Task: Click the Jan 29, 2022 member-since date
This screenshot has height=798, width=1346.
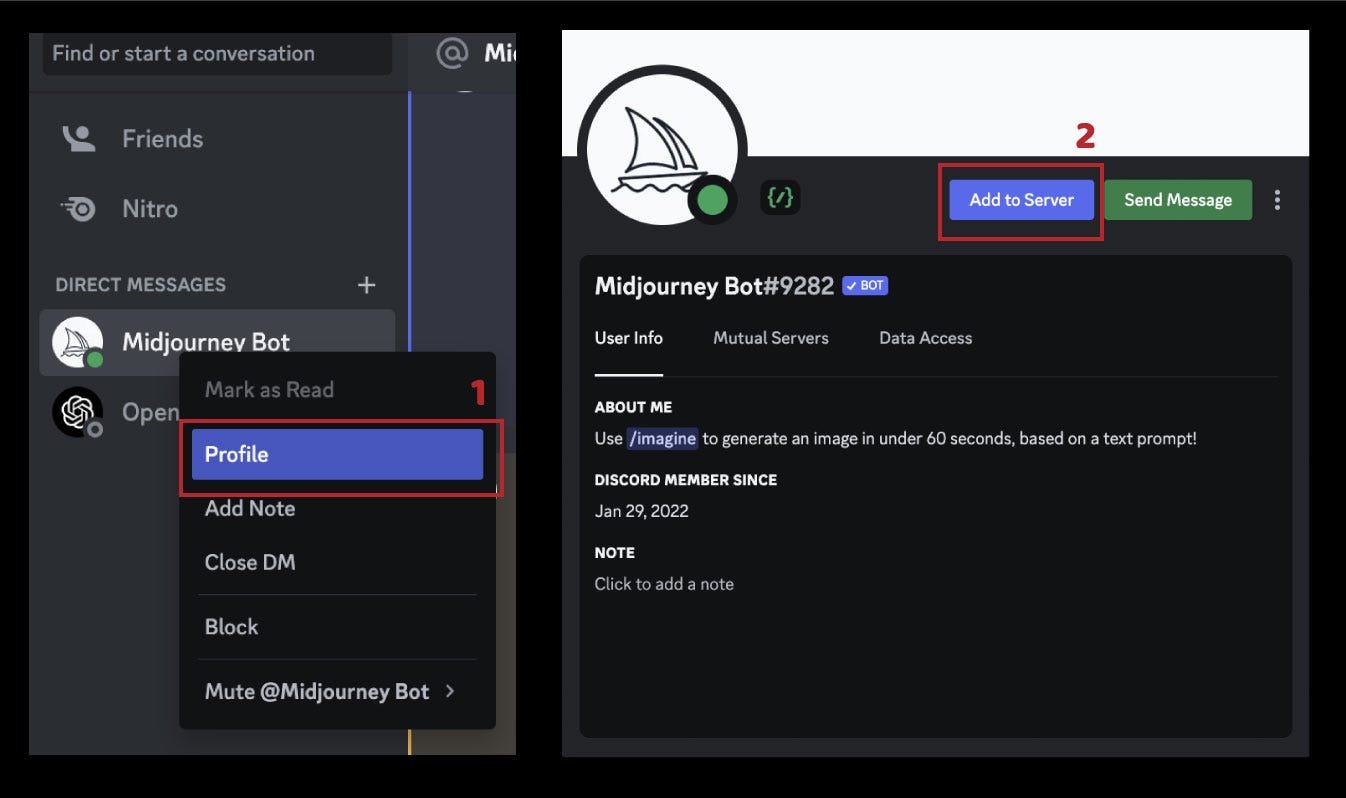Action: 641,511
